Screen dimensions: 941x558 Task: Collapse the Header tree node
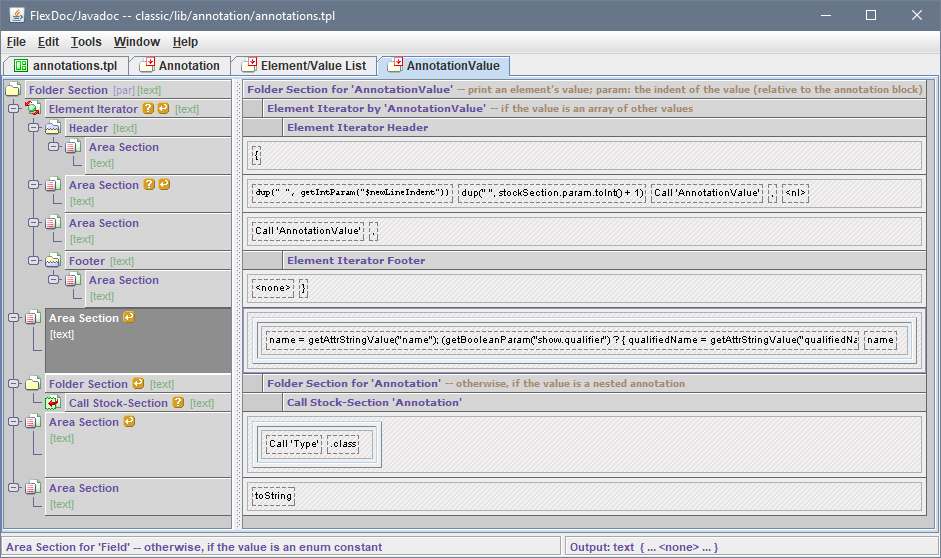33,128
